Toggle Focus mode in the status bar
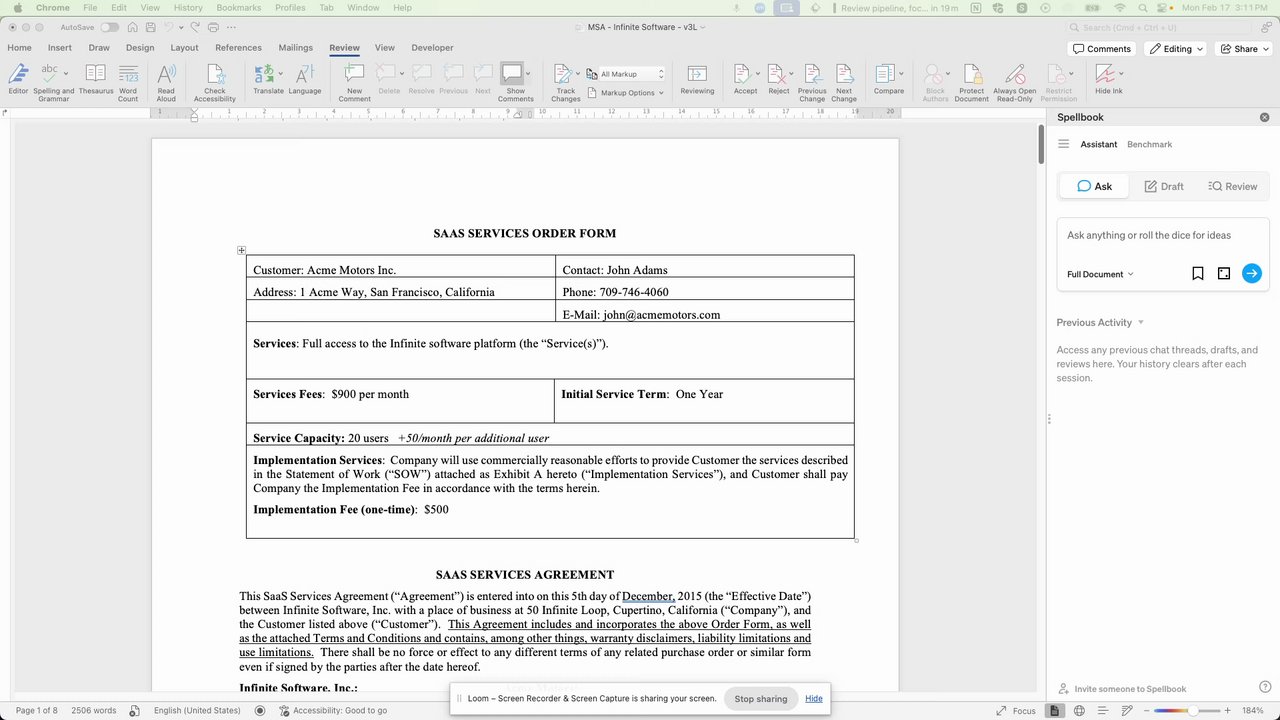Screen dimensions: 1280x720 coord(1015,710)
